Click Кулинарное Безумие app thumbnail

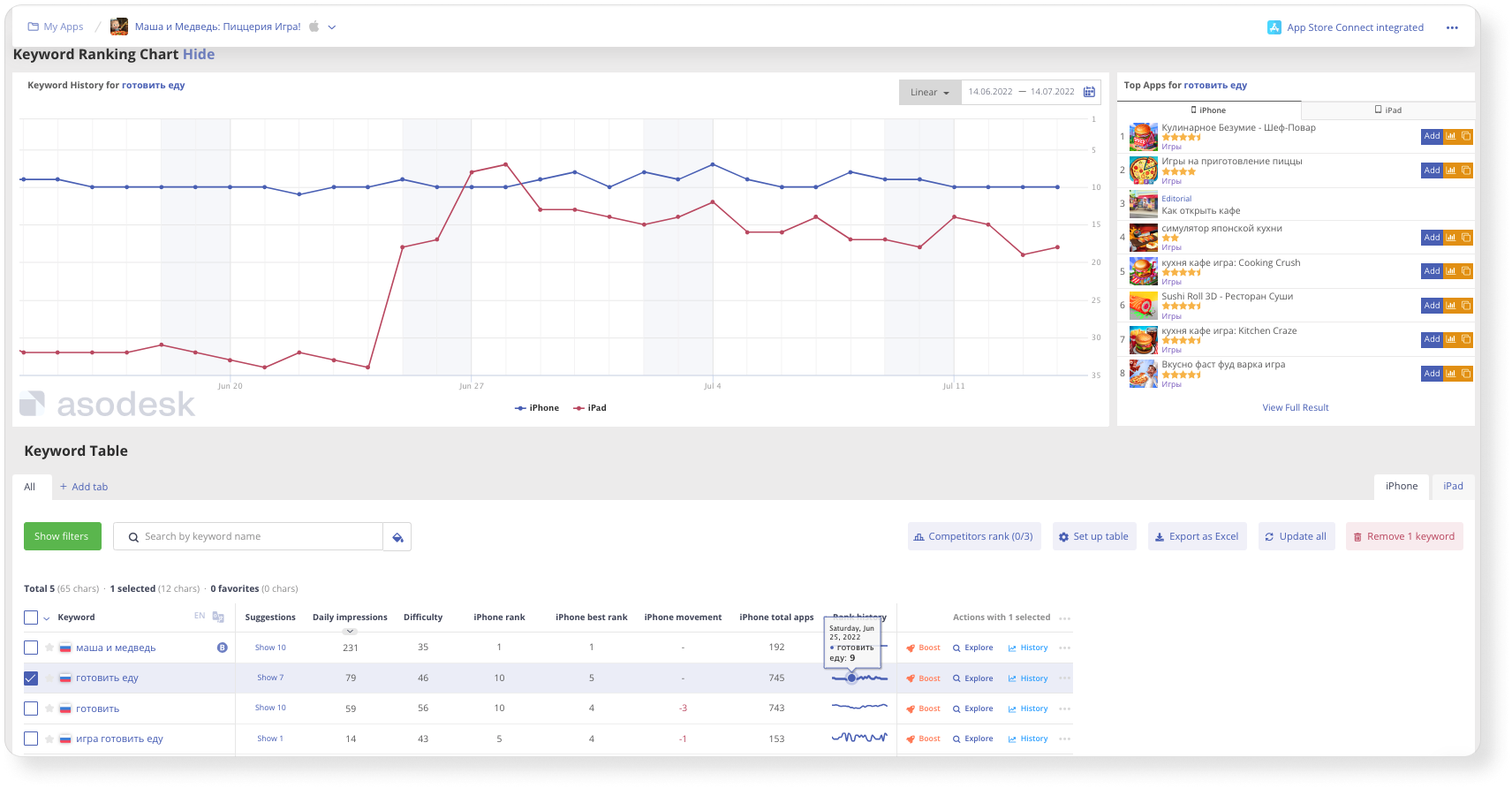pyautogui.click(x=1143, y=137)
